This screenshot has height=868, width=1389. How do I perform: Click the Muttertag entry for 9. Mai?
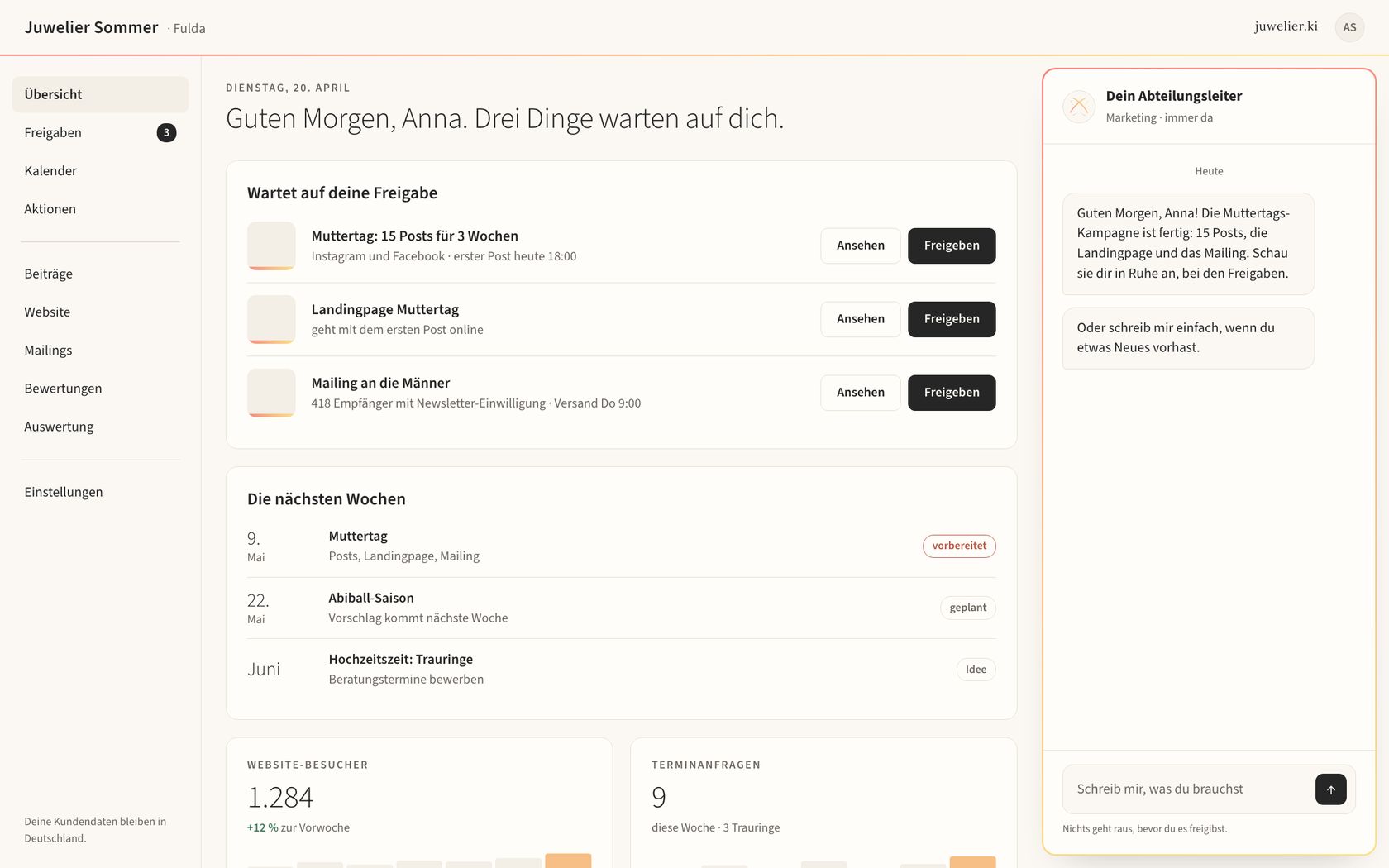[x=358, y=536]
